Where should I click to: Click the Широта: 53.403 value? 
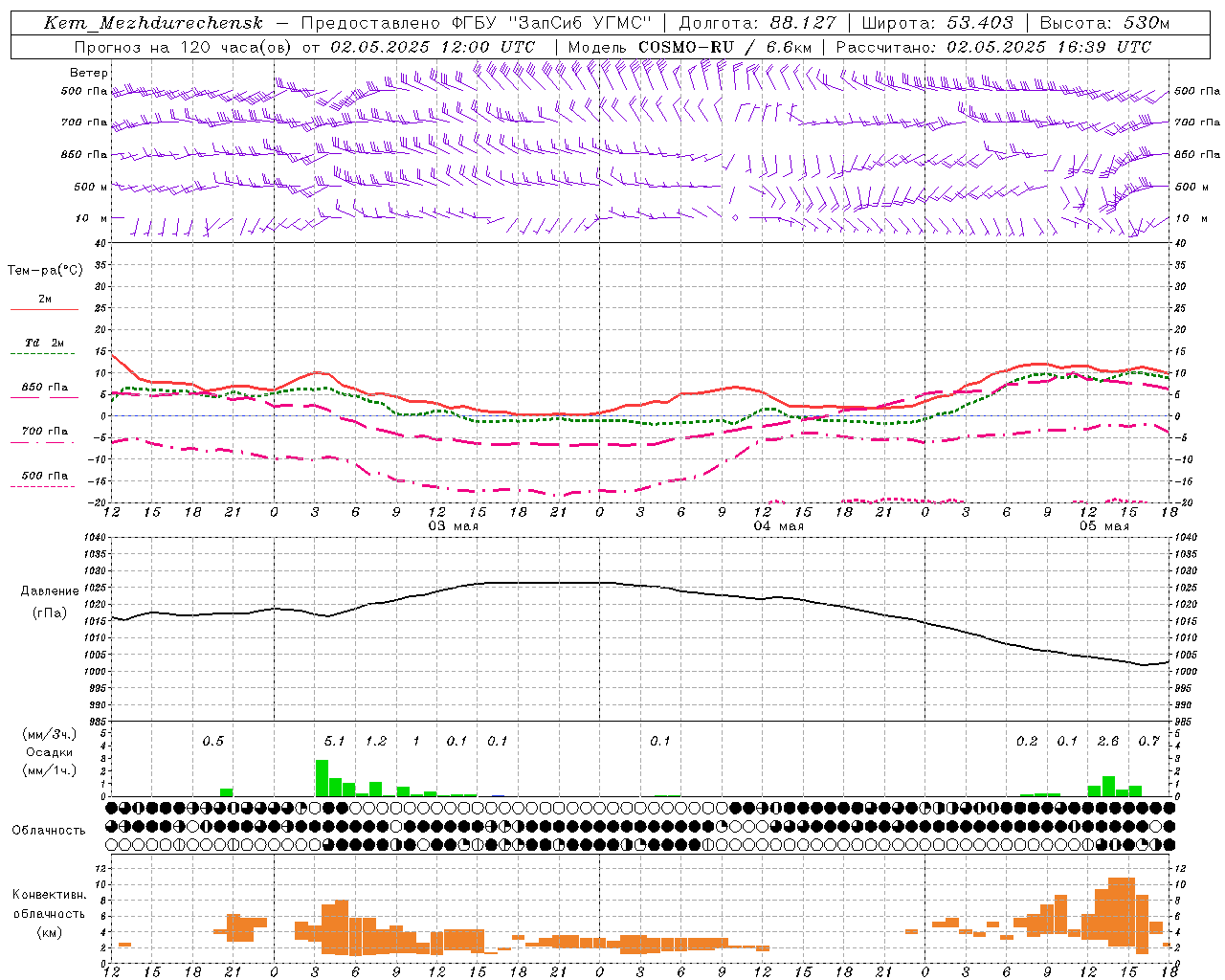937,23
